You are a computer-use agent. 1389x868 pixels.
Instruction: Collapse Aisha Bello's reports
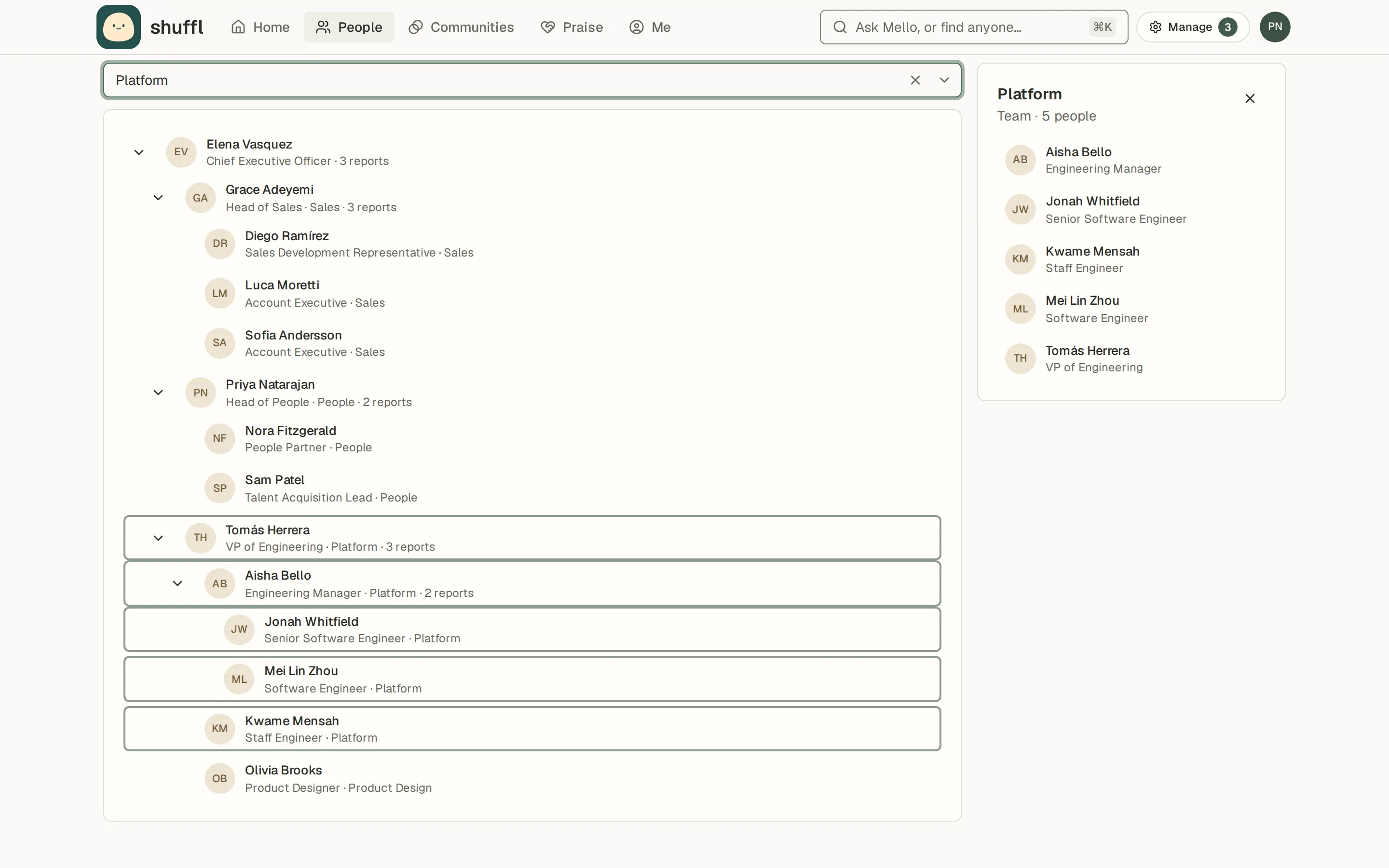177,584
